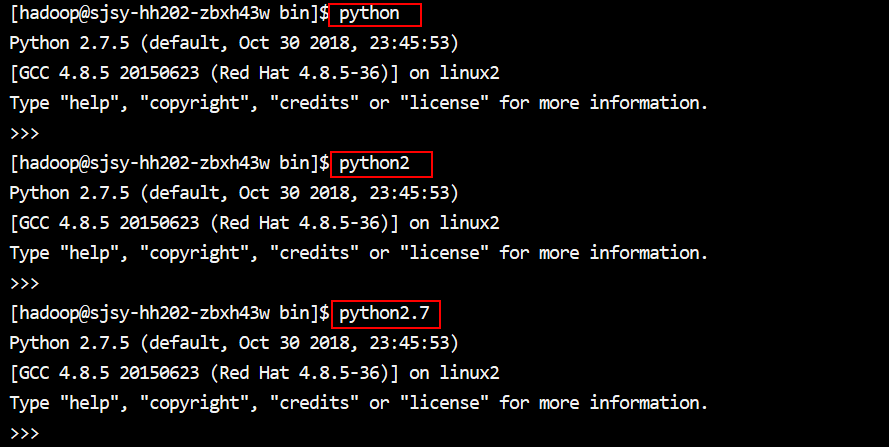
Task: Click the ">>>" prompt below the python2 session
Action: click(25, 283)
